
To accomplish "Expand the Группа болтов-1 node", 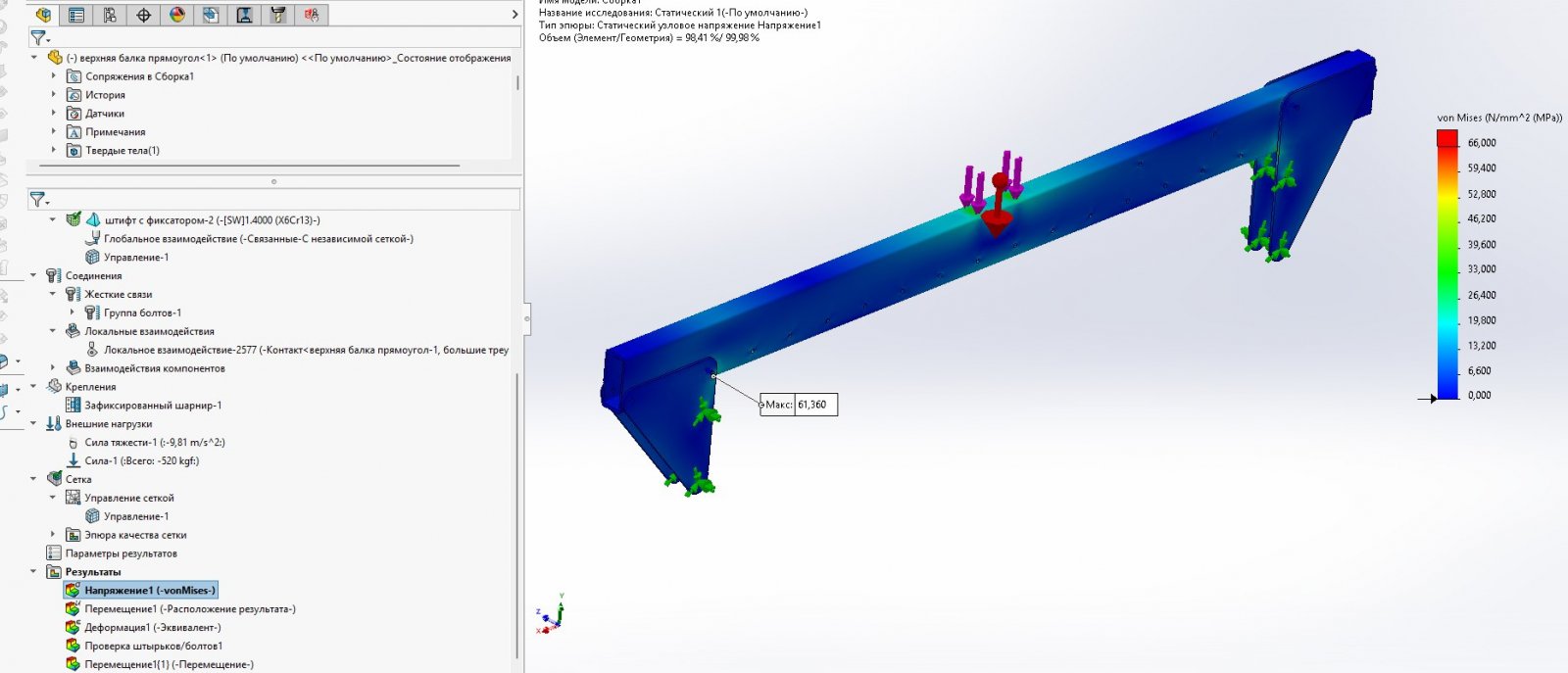I will pos(73,312).
